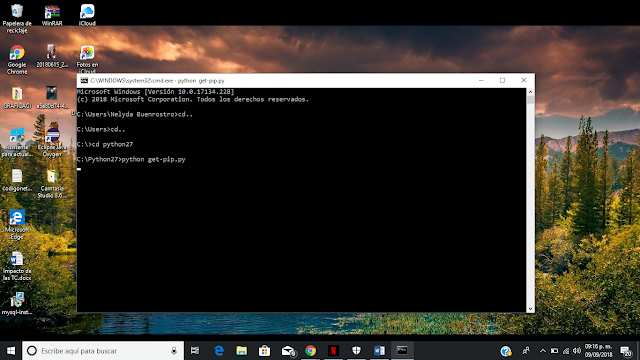This screenshot has width=640, height=360.
Task: Select the codigonet text file on desktop
Action: (17, 180)
